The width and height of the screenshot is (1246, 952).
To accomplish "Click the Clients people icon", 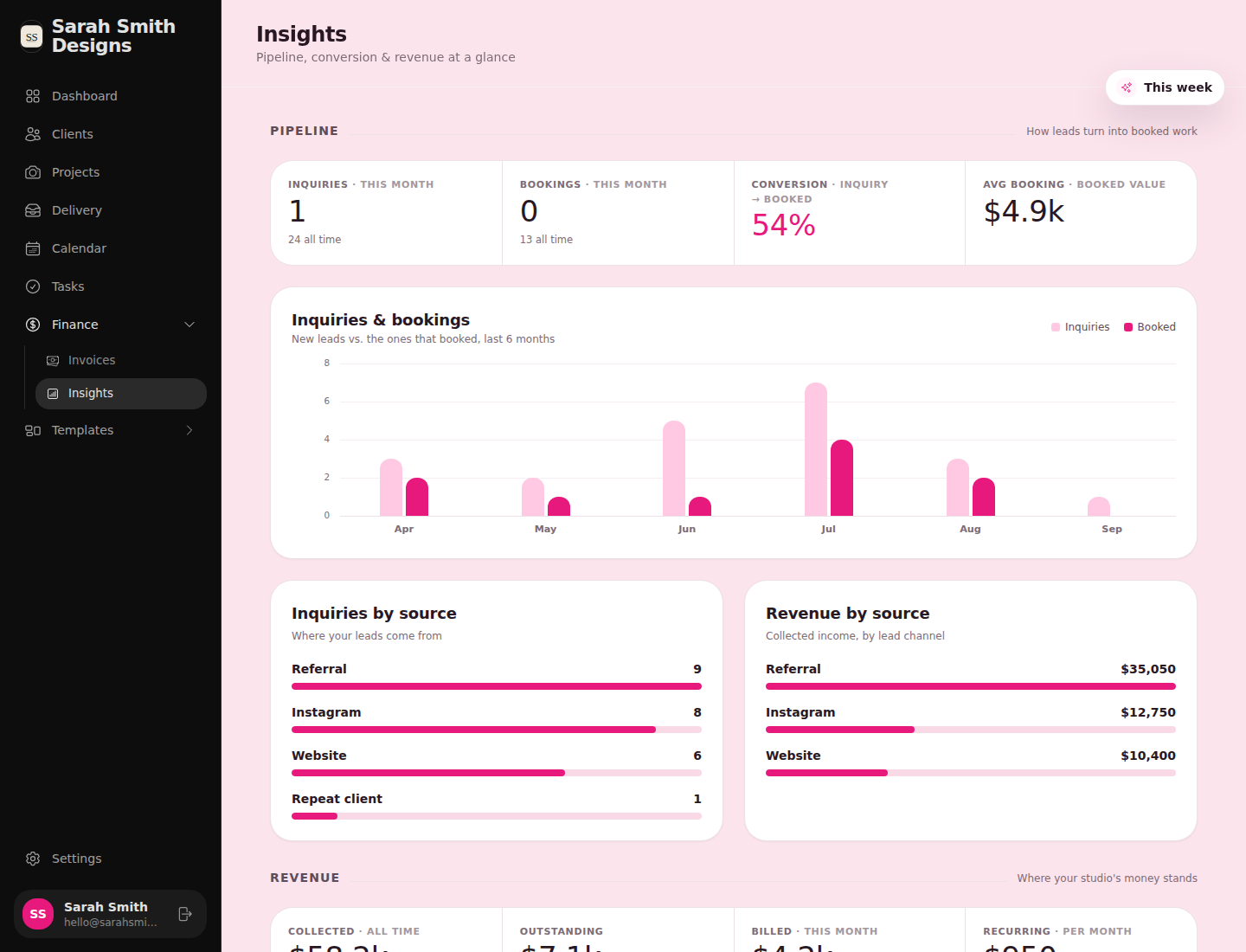I will pos(33,134).
